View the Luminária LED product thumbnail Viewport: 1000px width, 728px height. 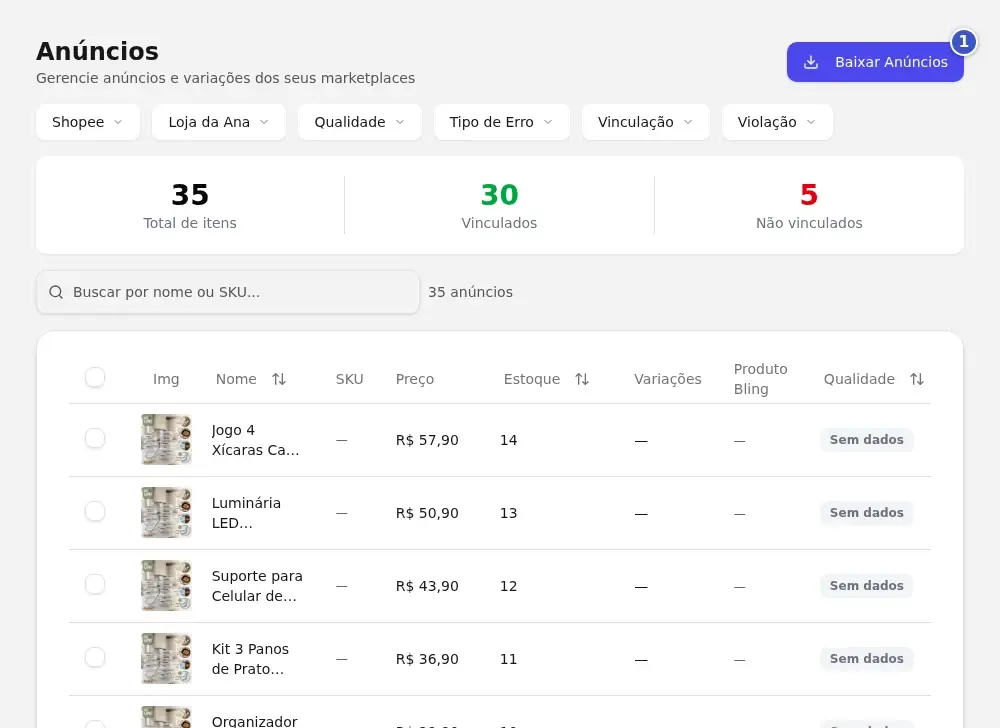click(x=166, y=513)
